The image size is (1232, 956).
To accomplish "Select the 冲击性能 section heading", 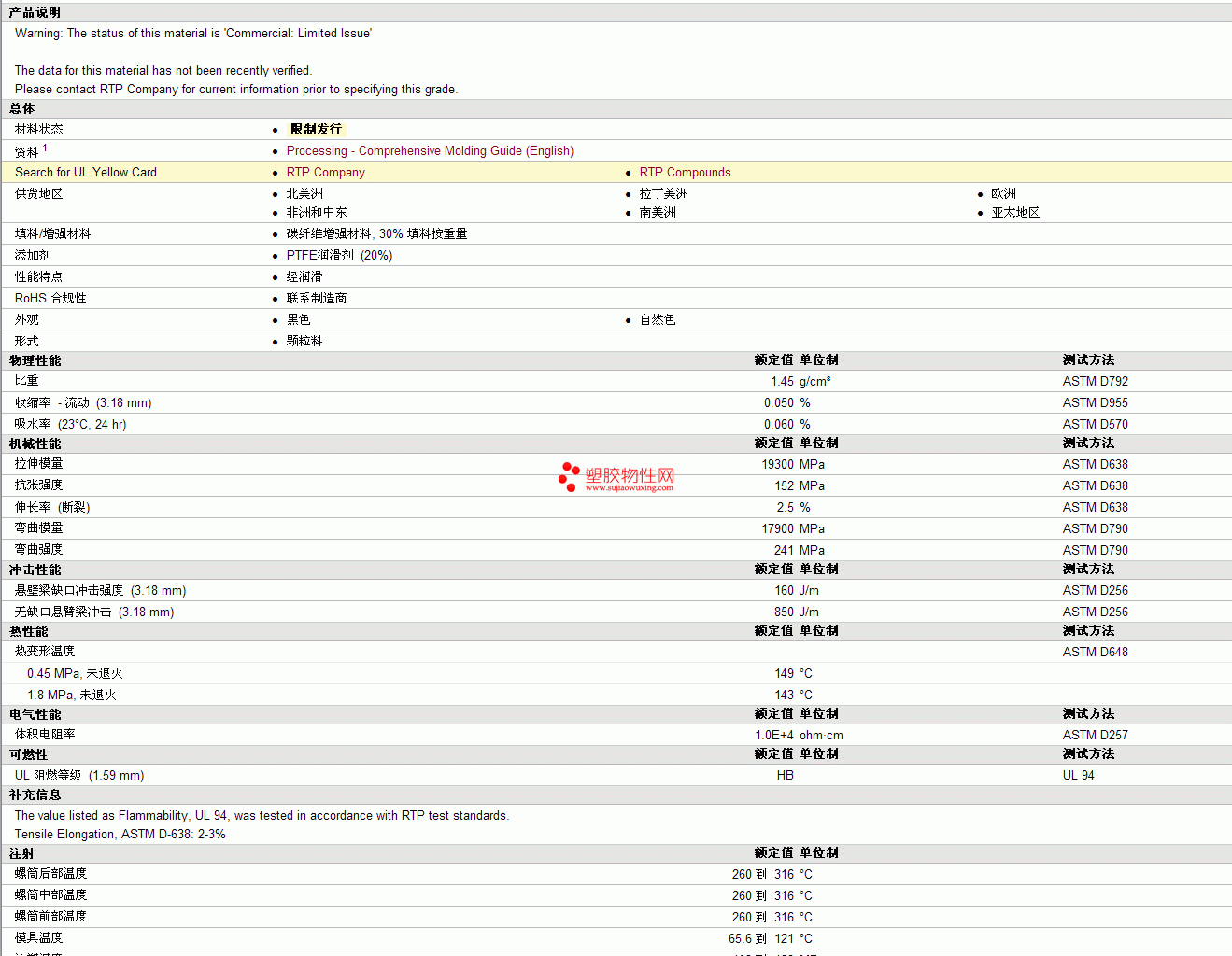I will 35,569.
